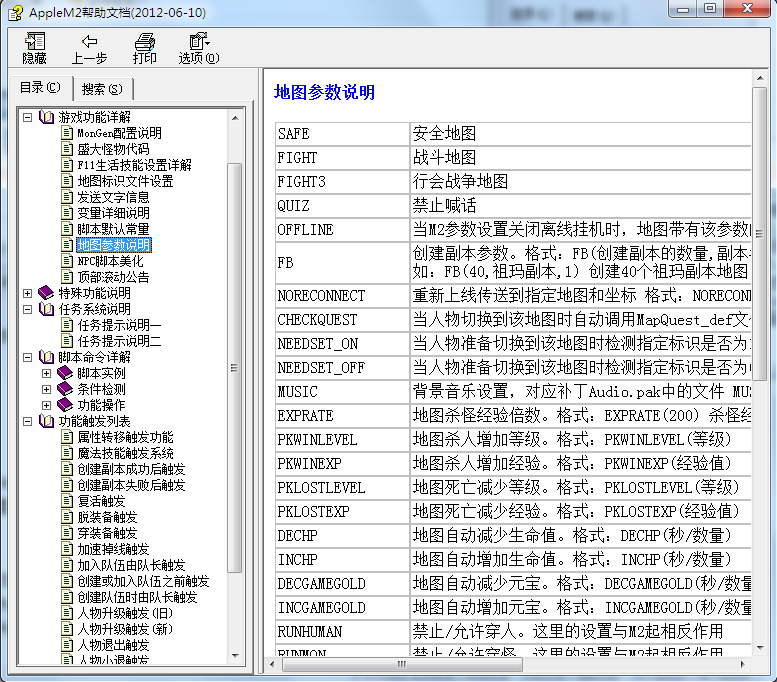The width and height of the screenshot is (777, 682).
Task: Click the page icon beside NPC脚本美化
Action: coord(67,261)
